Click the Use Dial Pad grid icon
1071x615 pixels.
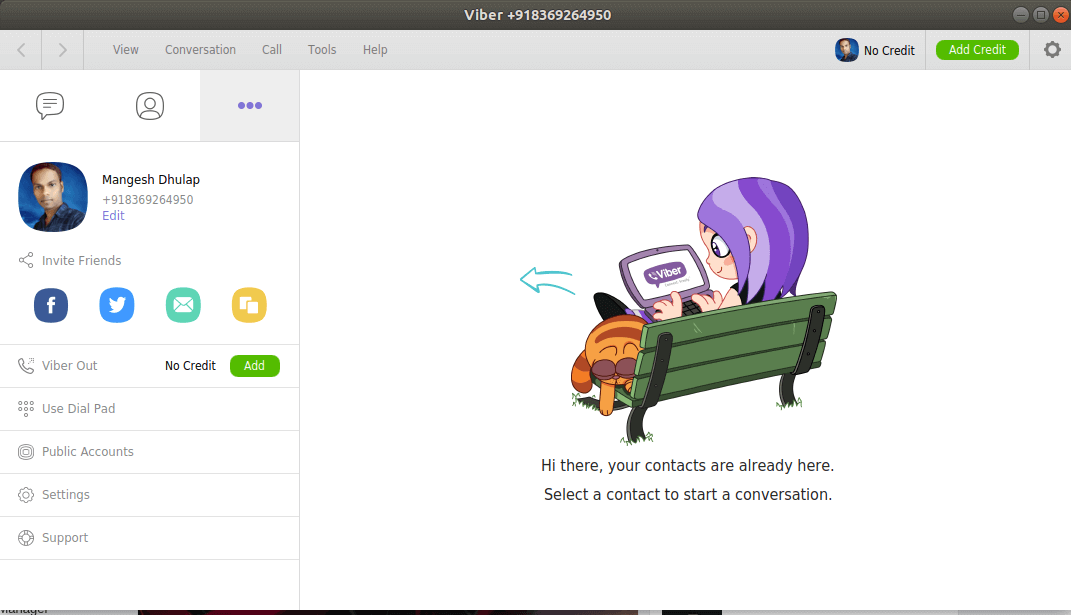[26, 409]
